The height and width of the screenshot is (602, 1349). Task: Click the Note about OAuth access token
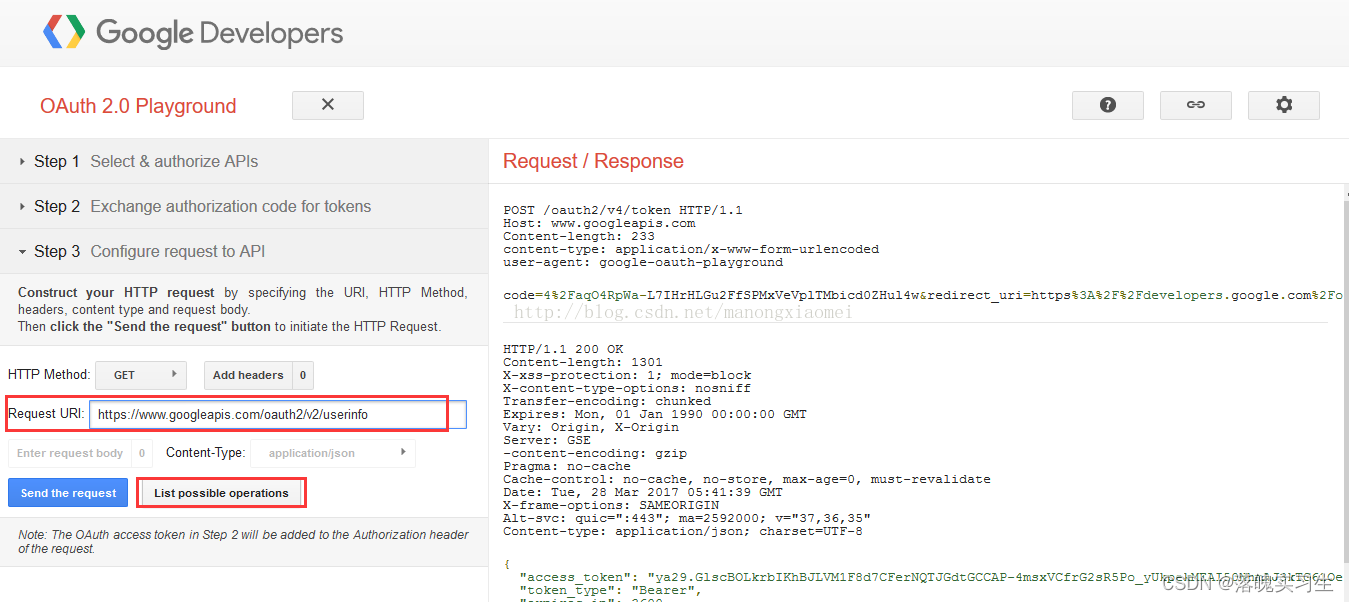click(x=243, y=541)
